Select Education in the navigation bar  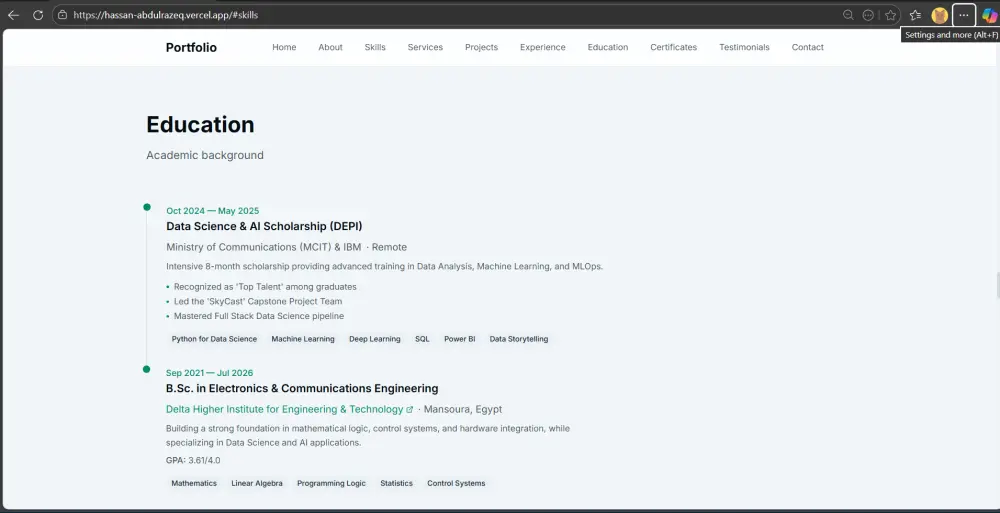[608, 47]
